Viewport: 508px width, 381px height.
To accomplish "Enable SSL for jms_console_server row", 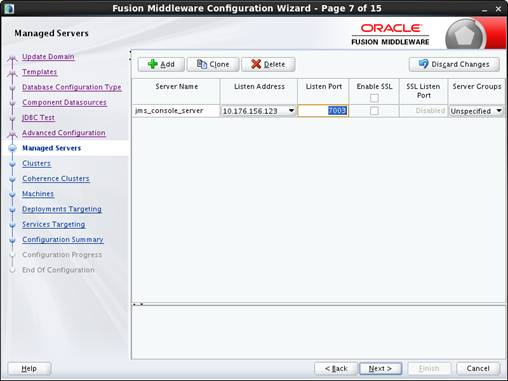I will pos(374,111).
